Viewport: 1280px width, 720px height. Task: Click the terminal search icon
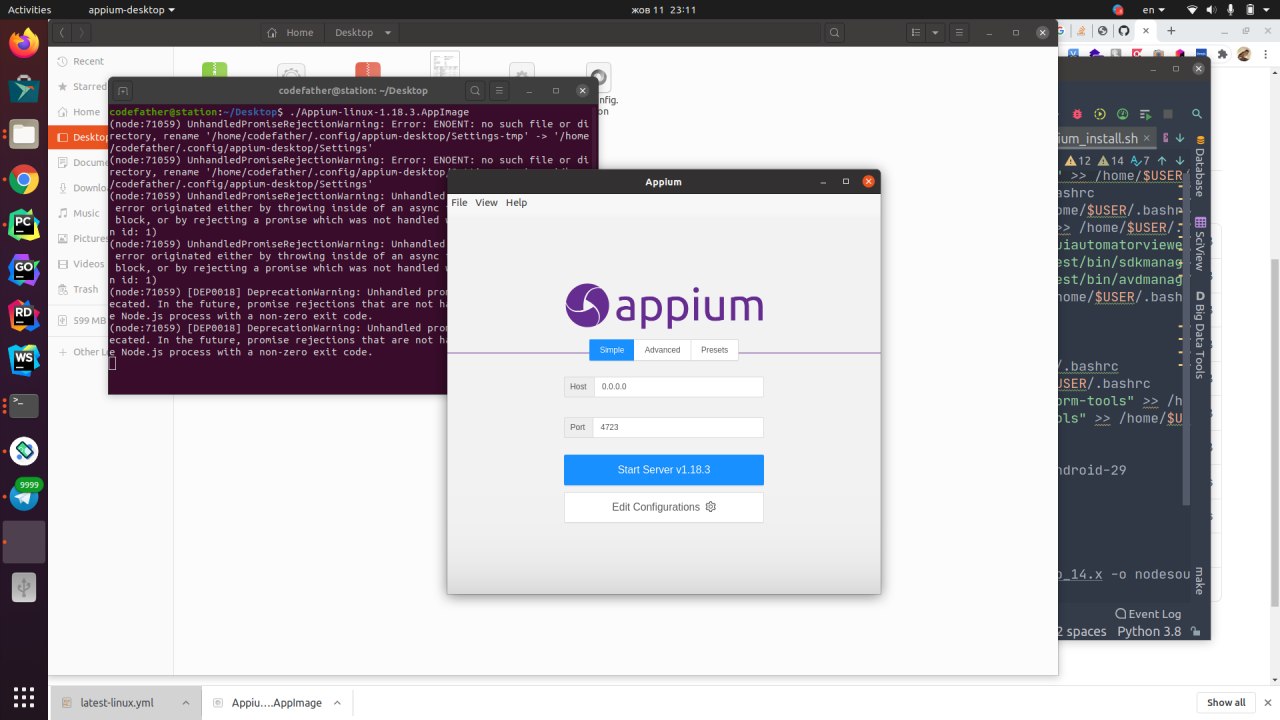point(476,91)
